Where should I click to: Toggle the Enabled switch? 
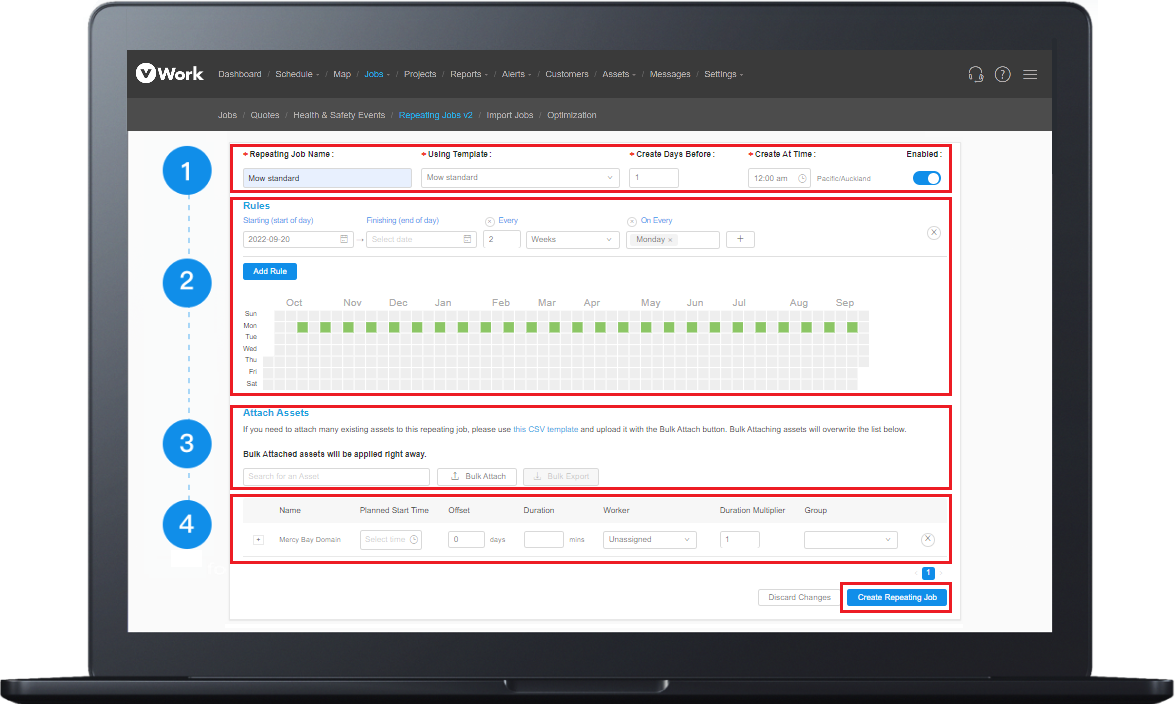coord(927,178)
